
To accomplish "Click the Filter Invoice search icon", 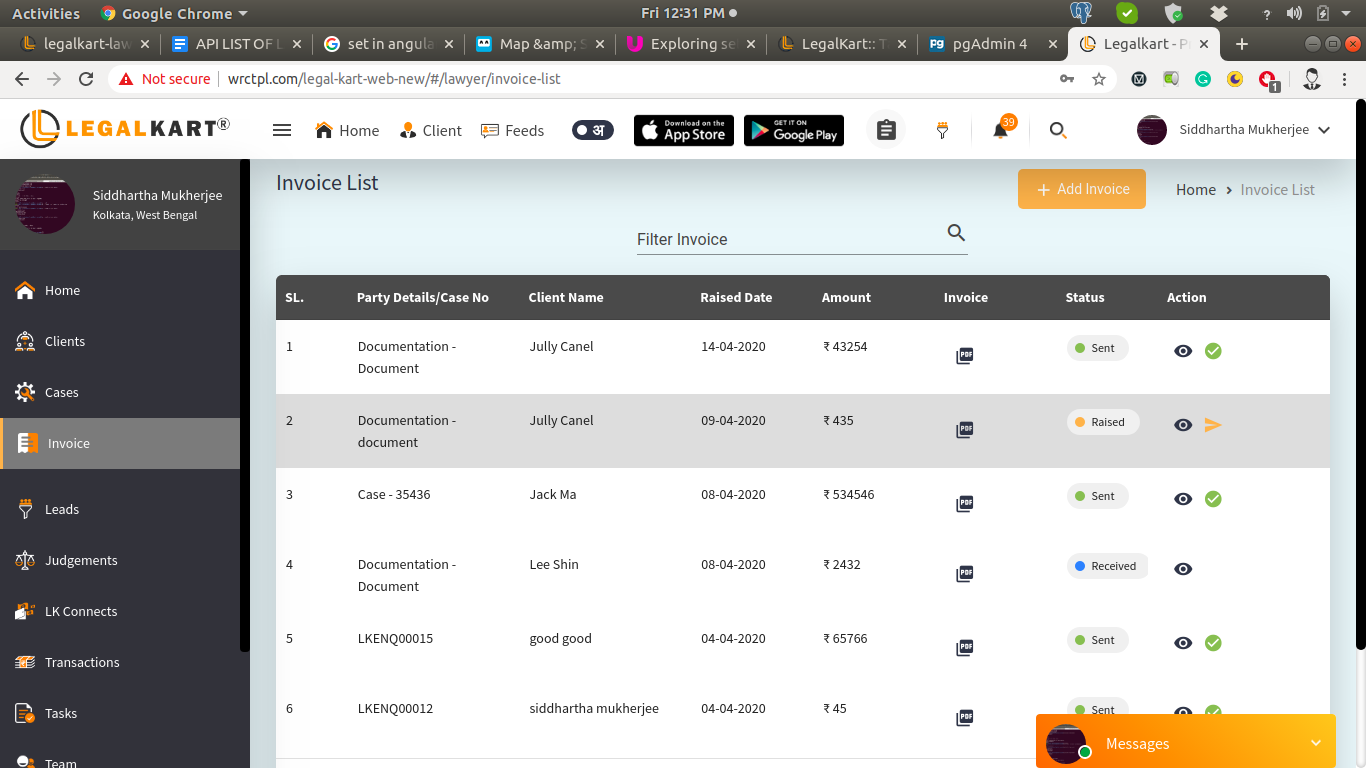I will (x=956, y=233).
